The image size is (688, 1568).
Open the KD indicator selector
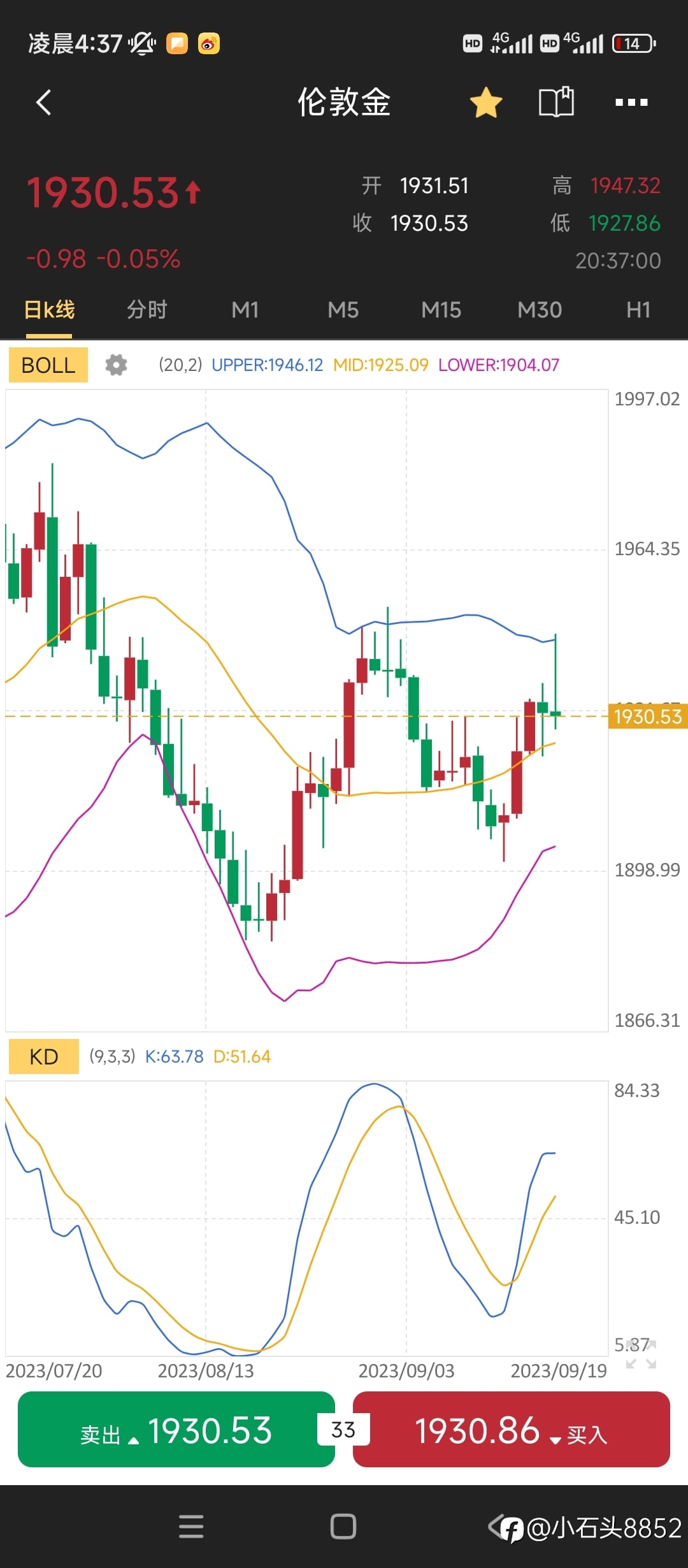tap(44, 1057)
